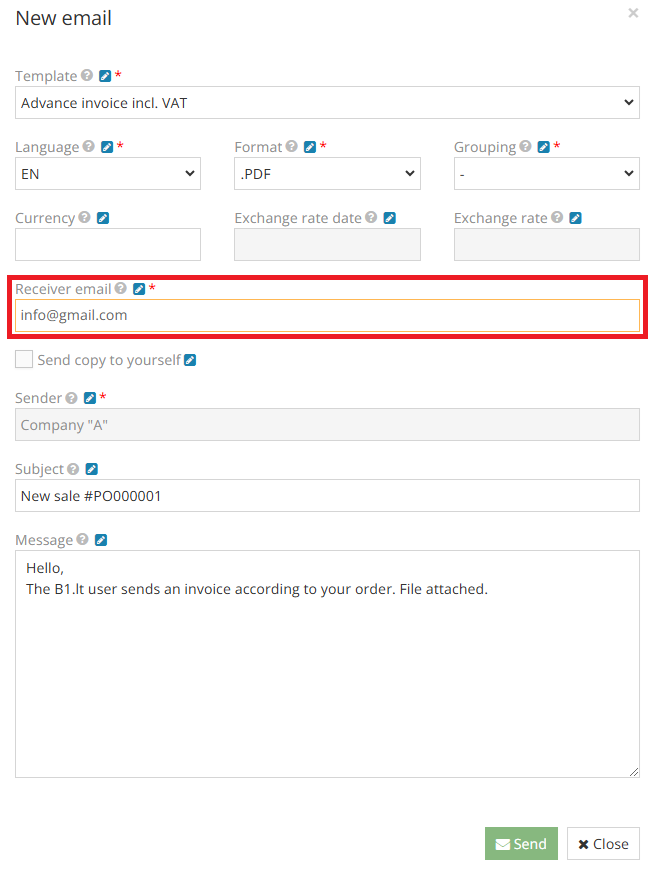Expand the Format dropdown showing .PDF
The height and width of the screenshot is (875, 653).
tap(327, 173)
